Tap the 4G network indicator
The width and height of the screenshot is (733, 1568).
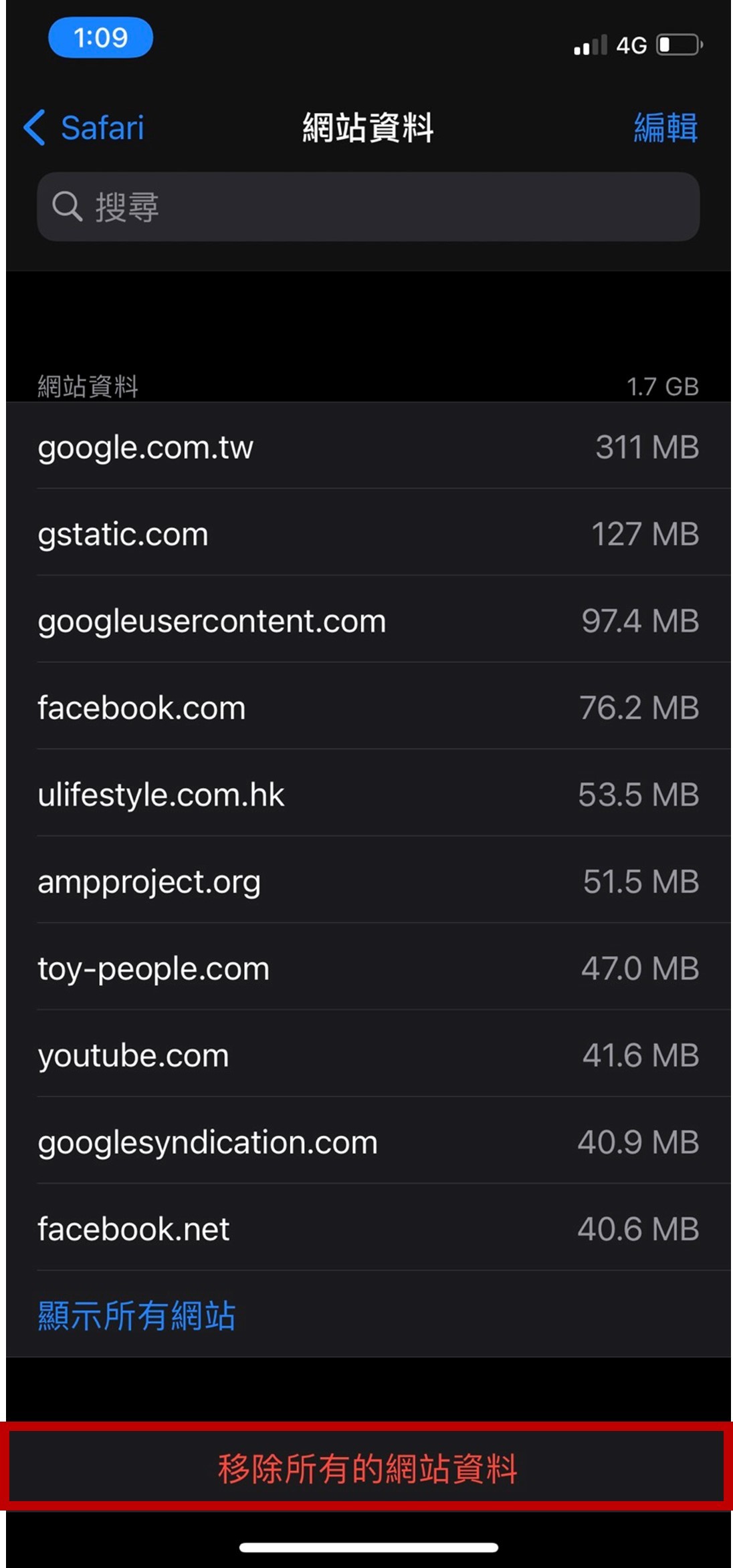coord(631,45)
